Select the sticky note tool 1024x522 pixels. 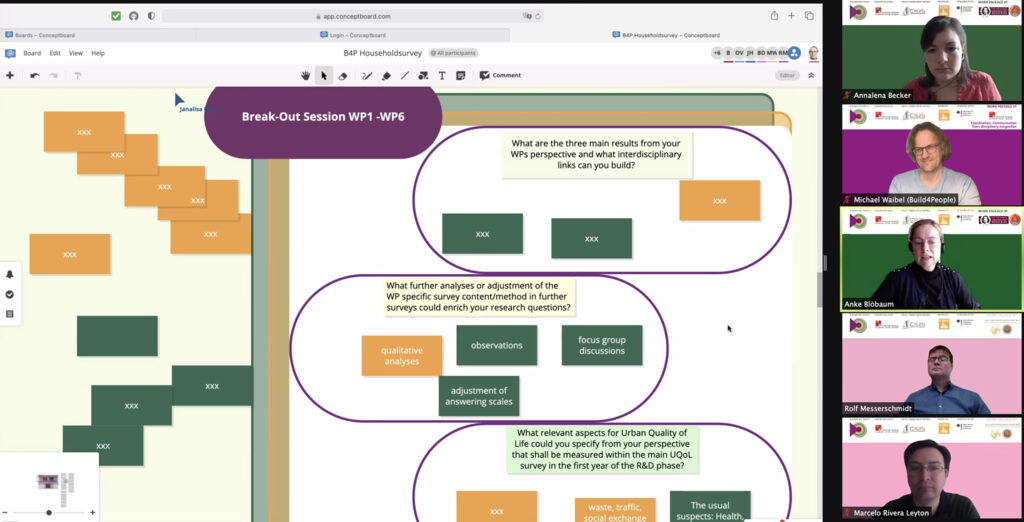pyautogui.click(x=460, y=76)
